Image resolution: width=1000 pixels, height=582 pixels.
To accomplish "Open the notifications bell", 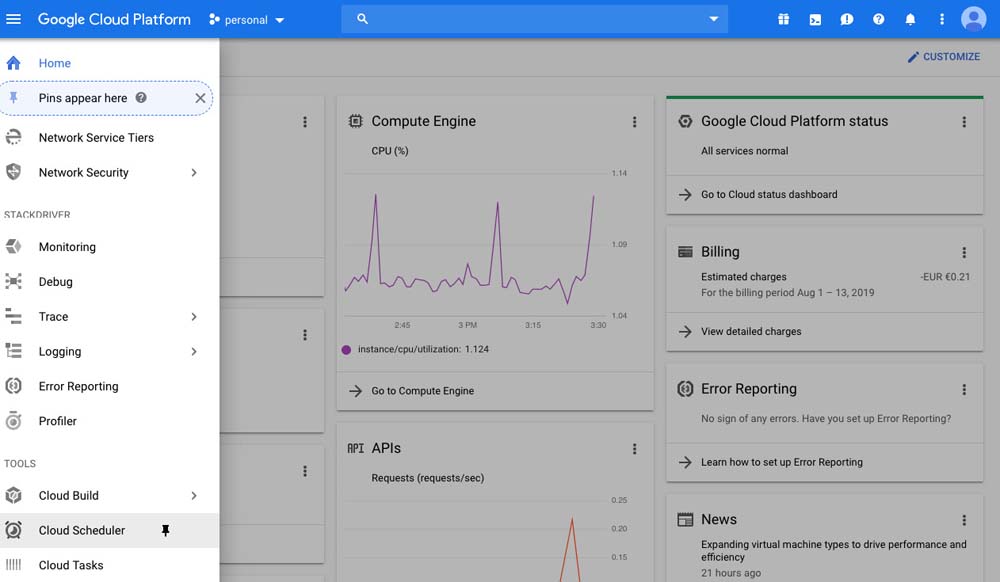I will (910, 19).
